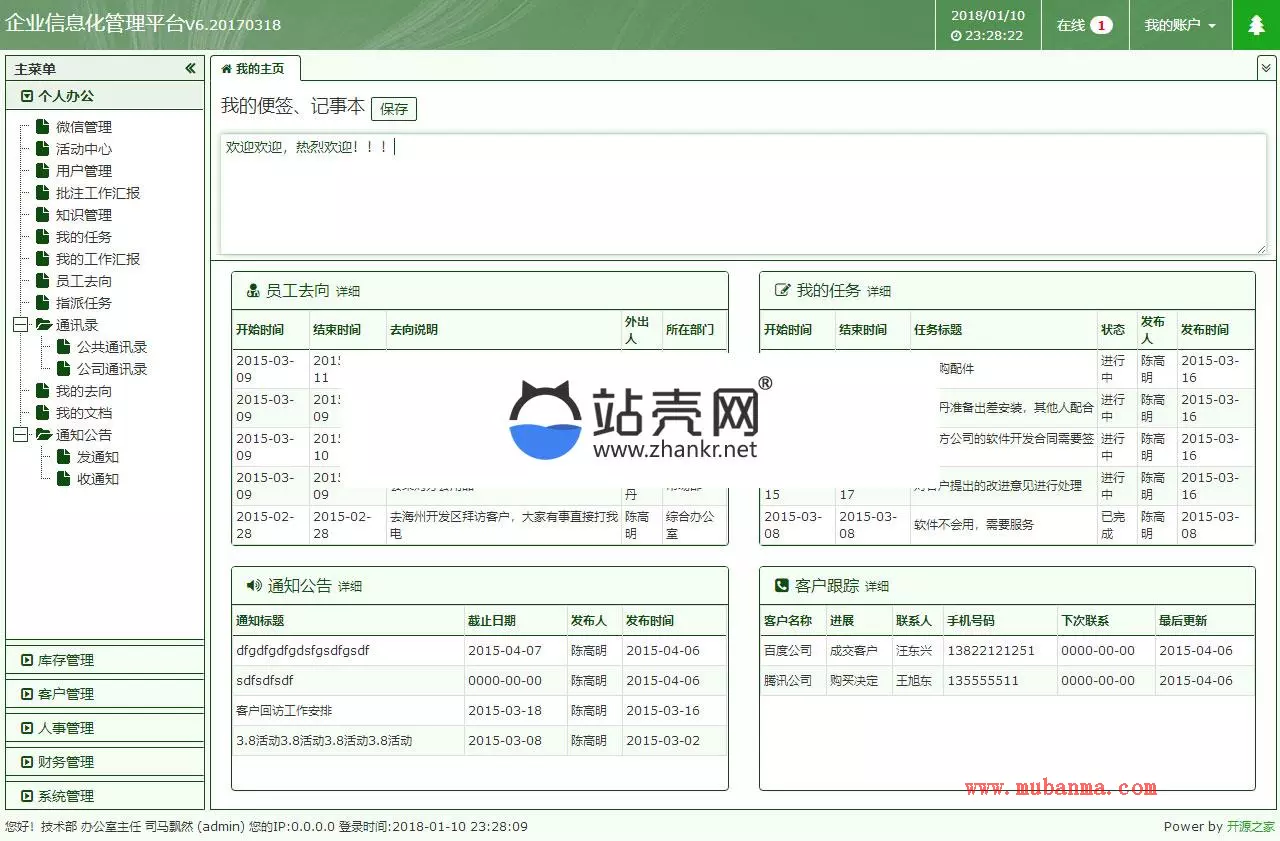The image size is (1280, 841).
Task: Click the 员工去向 panel people icon
Action: pos(252,291)
